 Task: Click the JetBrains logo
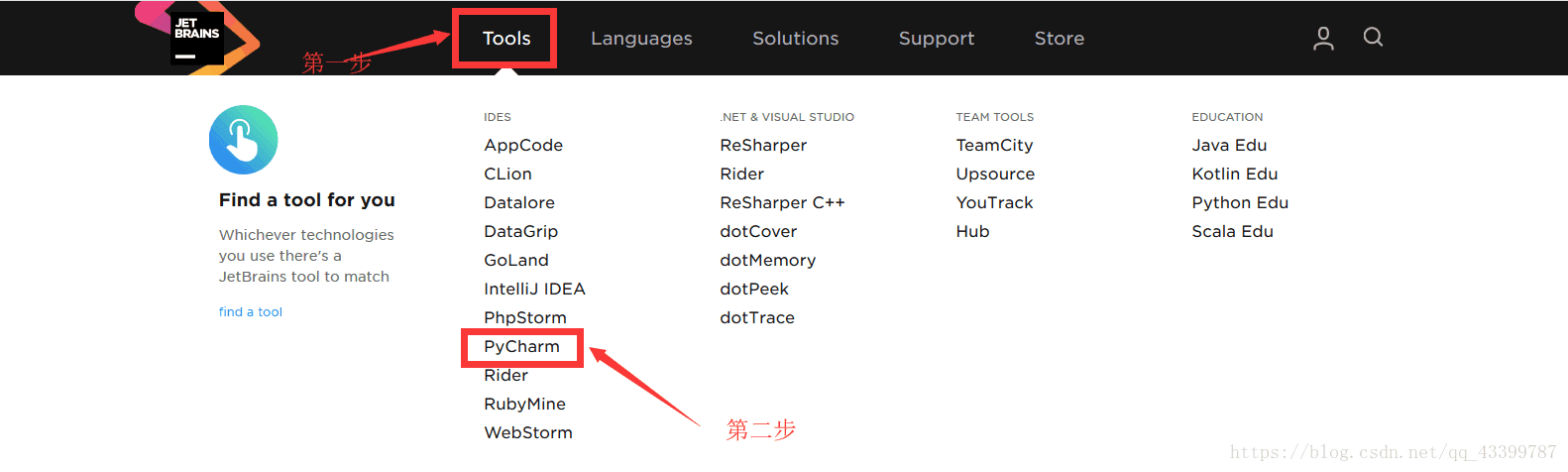(197, 38)
